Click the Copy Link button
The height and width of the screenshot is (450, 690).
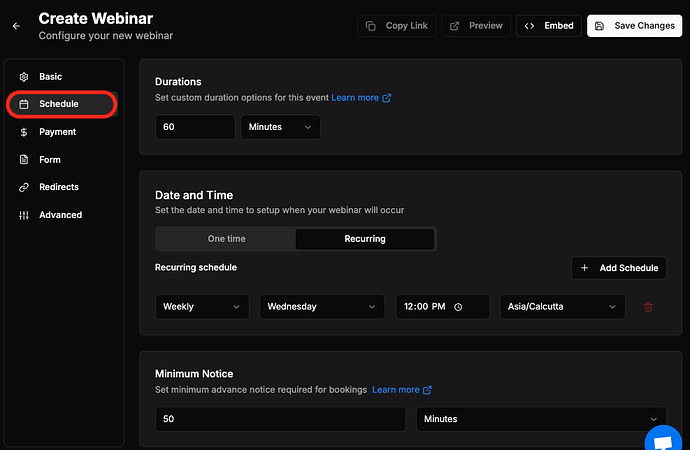pyautogui.click(x=396, y=26)
